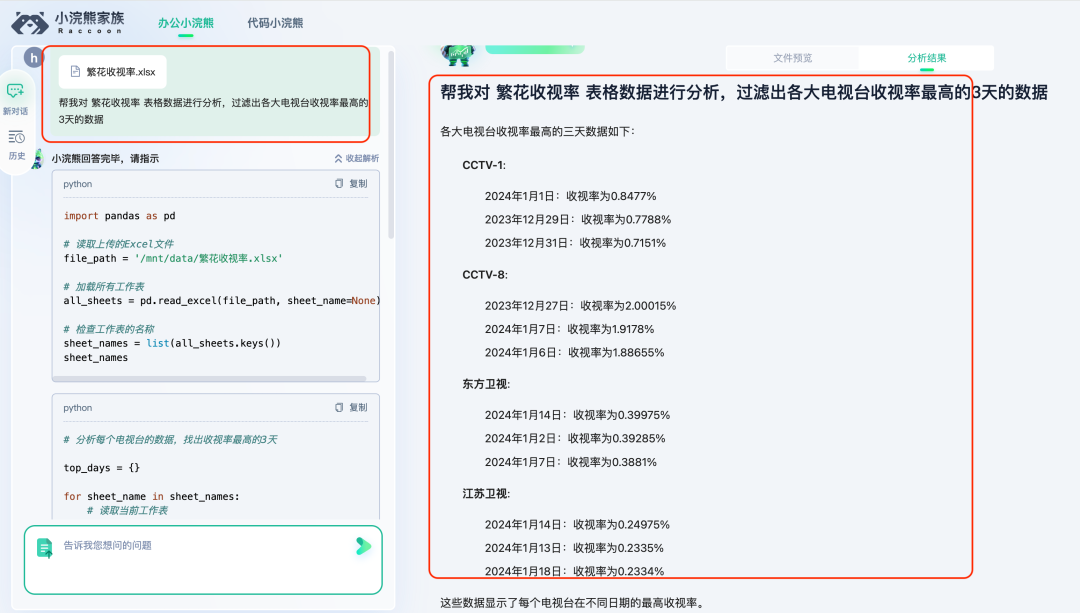Click the line 2024年1月14日：收视率为0.24975%
The height and width of the screenshot is (613, 1080).
click(577, 525)
